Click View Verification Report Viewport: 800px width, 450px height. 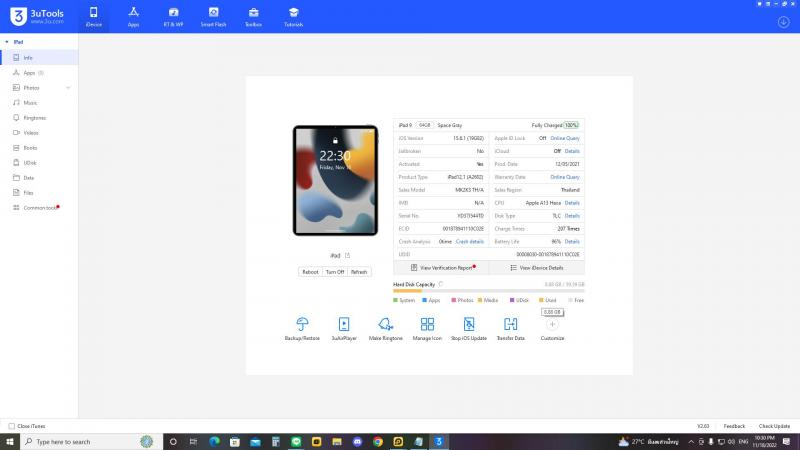[x=442, y=268]
